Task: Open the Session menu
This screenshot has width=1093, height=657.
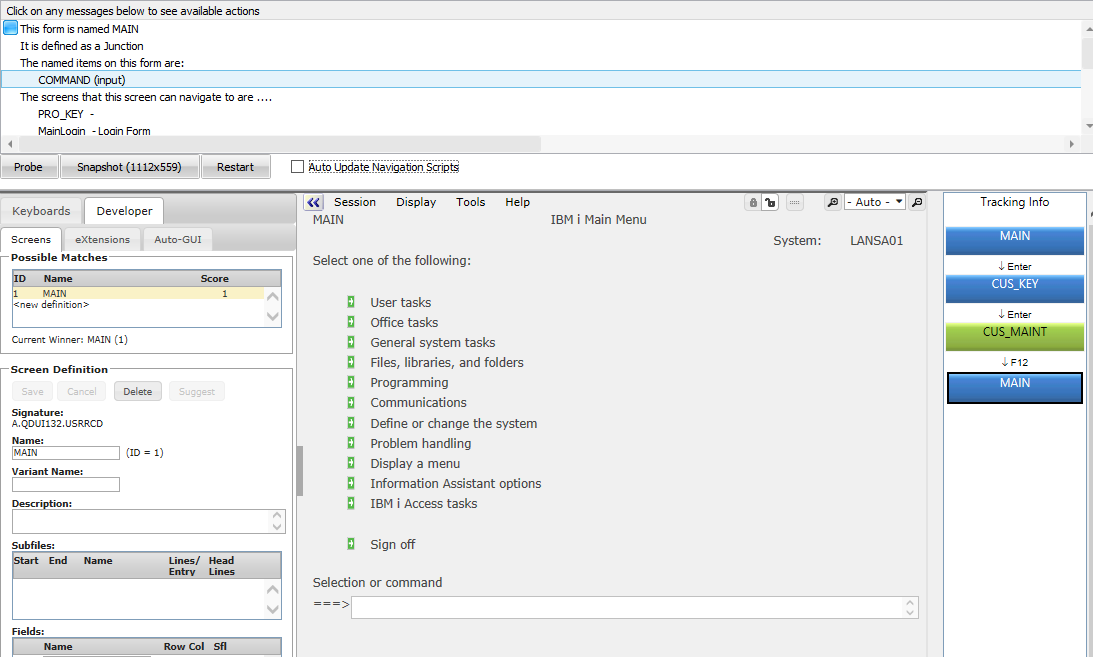Action: click(x=355, y=202)
